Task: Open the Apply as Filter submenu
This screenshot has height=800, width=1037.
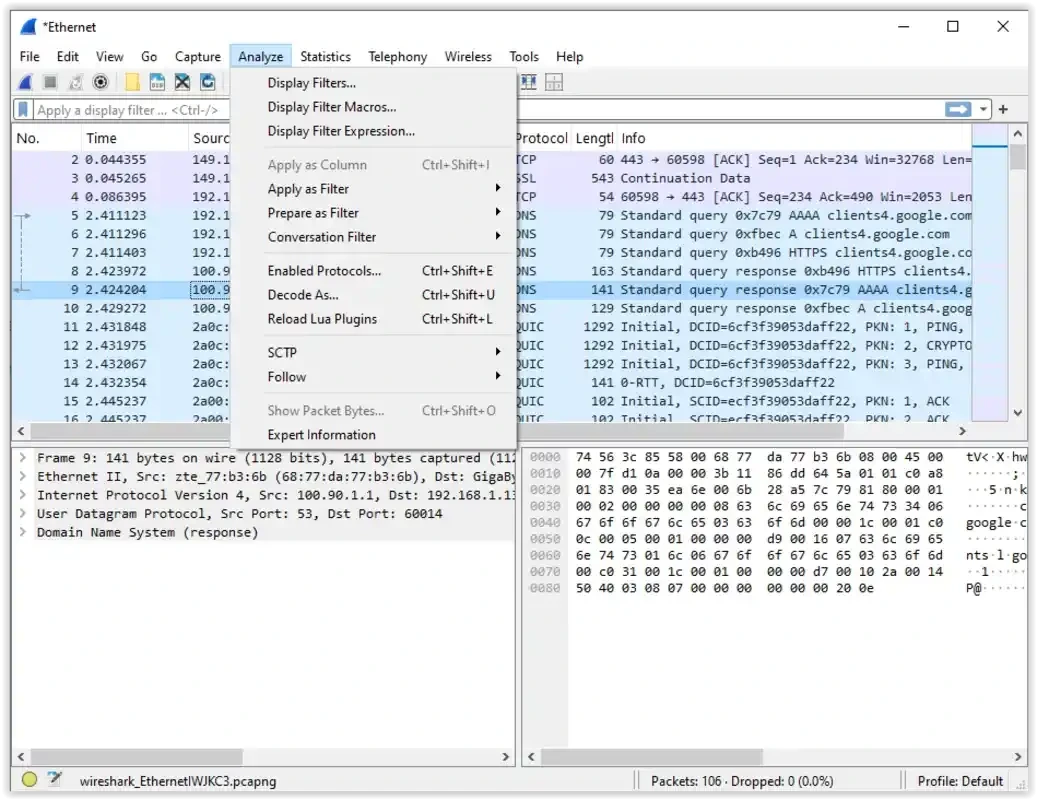Action: [x=374, y=189]
